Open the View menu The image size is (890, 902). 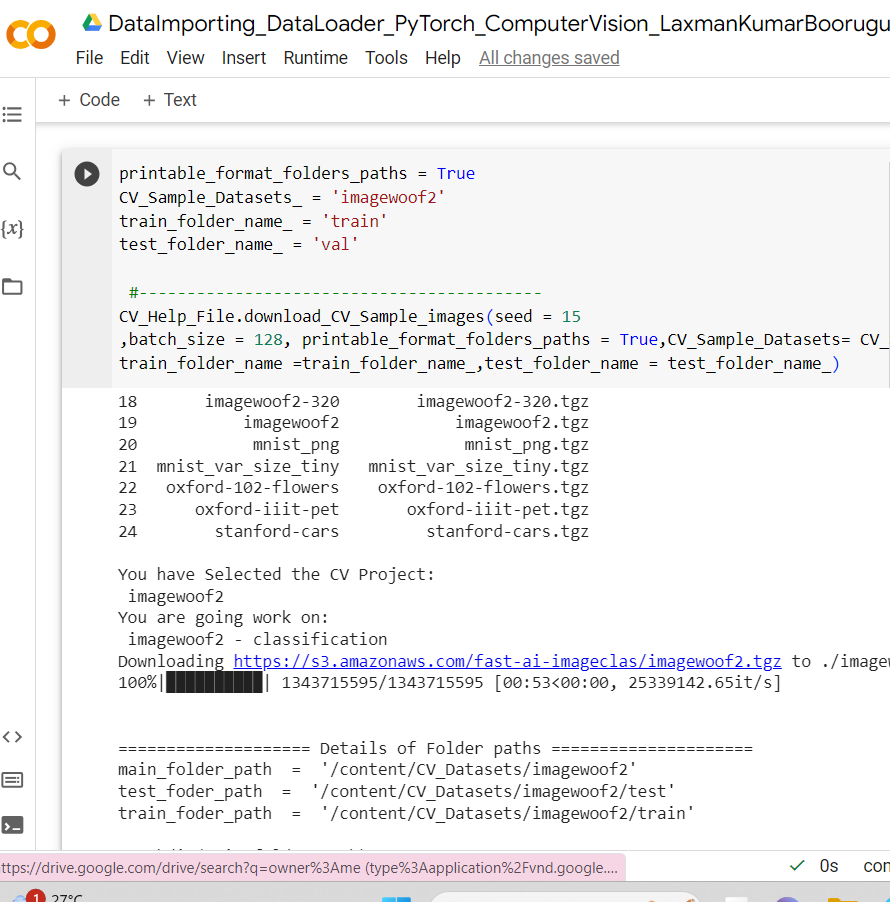pos(185,58)
